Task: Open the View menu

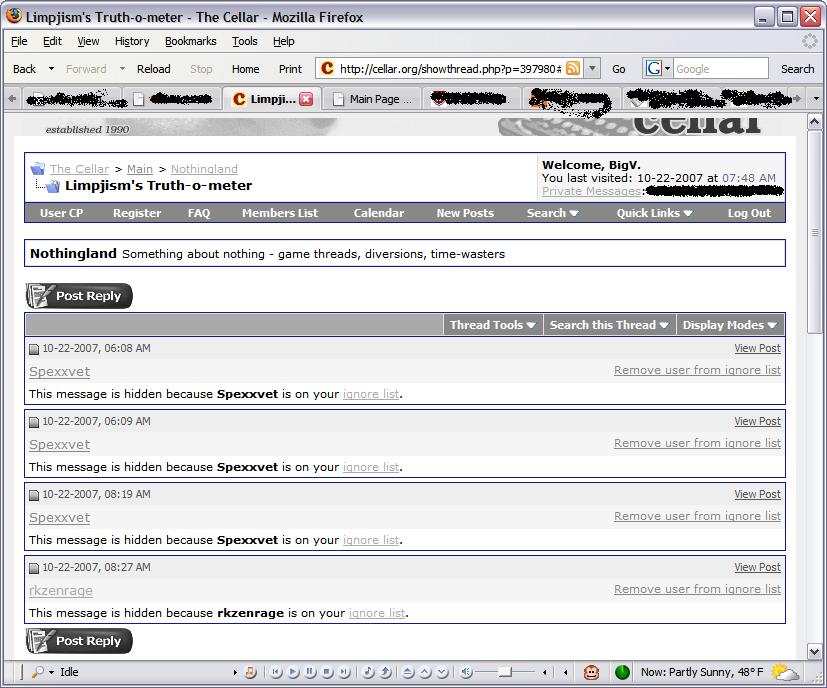Action: tap(88, 41)
